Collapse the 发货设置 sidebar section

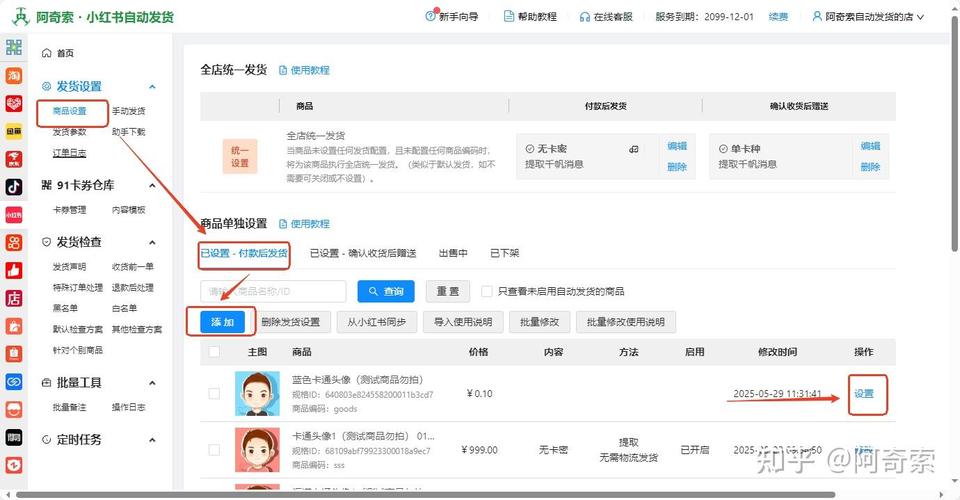tap(152, 87)
